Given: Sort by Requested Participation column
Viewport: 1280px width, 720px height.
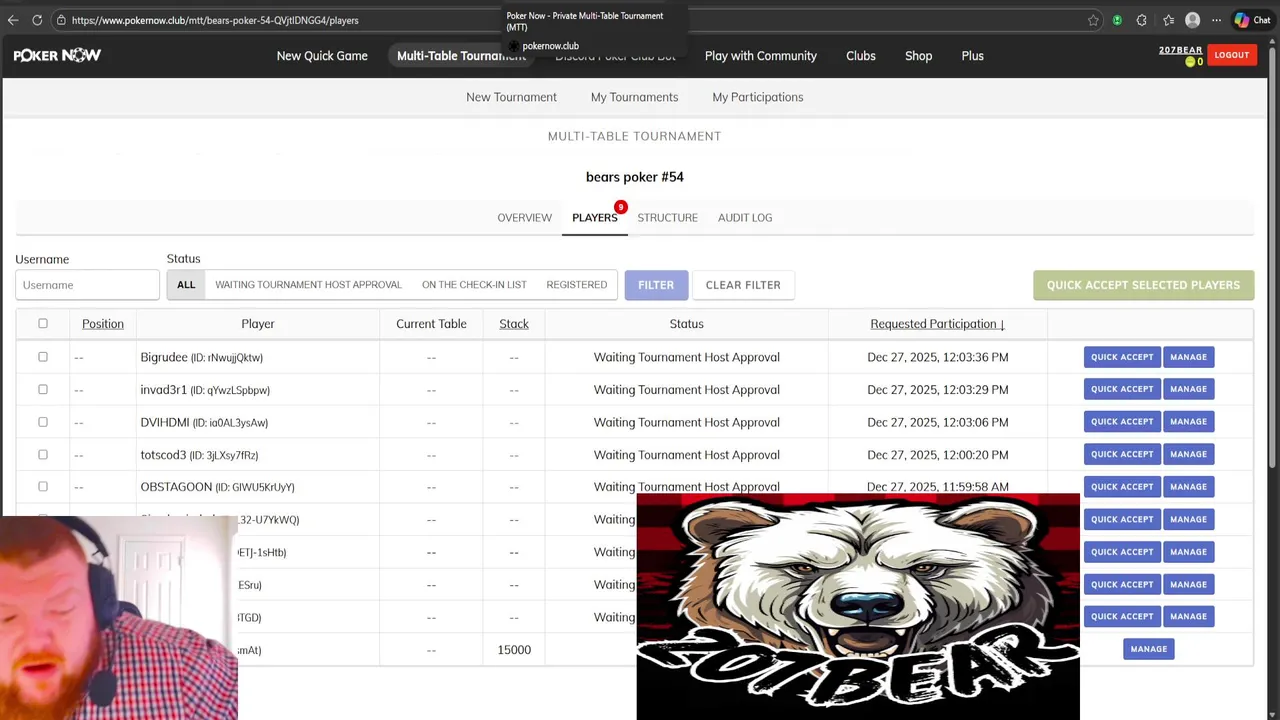Looking at the screenshot, I should coord(937,324).
